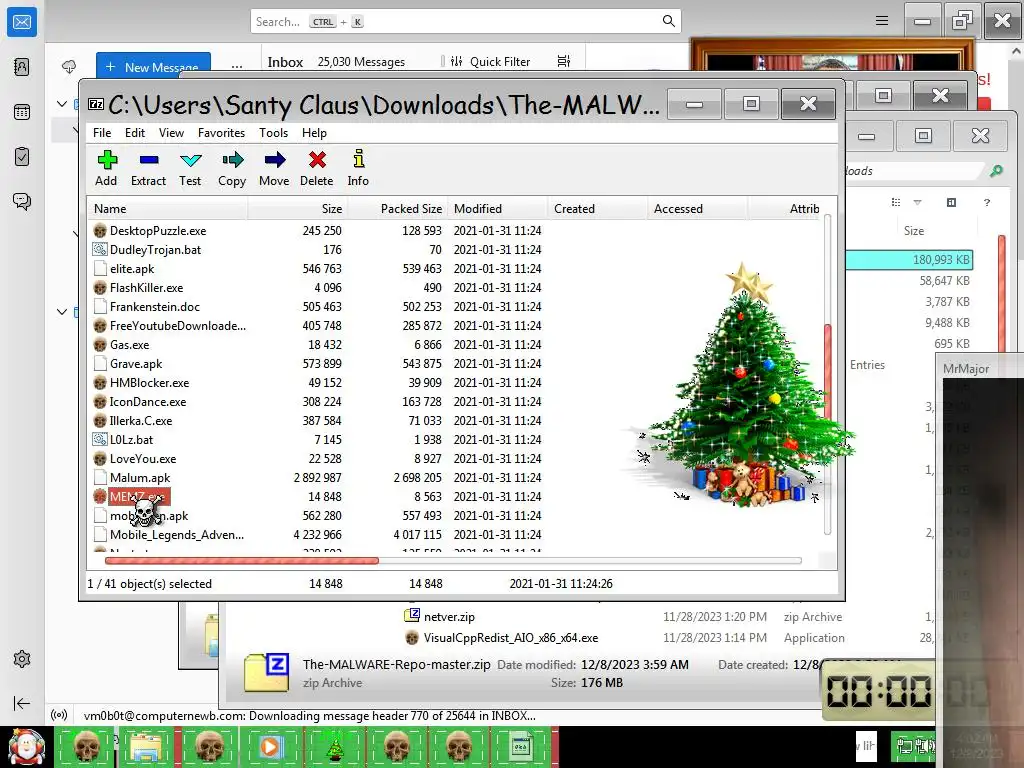Open the File Explorer taskbar icon

[146, 747]
